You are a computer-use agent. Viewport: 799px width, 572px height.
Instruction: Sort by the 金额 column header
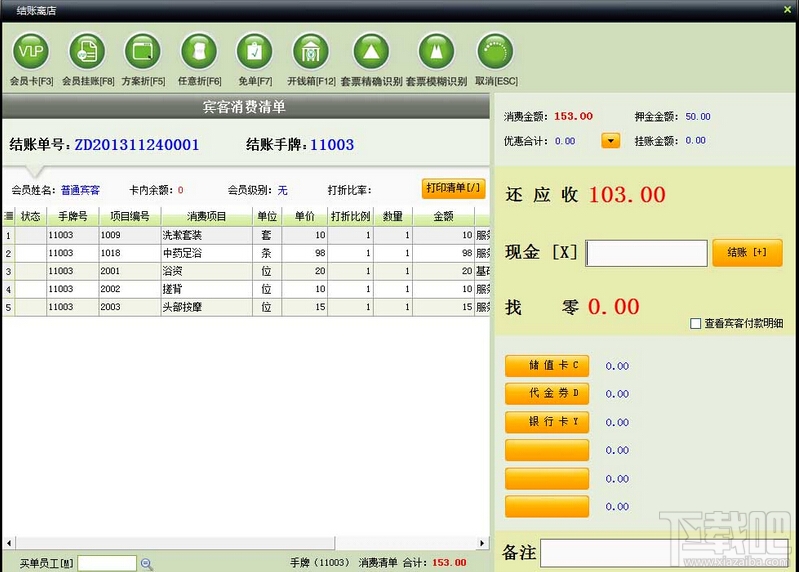[x=443, y=216]
